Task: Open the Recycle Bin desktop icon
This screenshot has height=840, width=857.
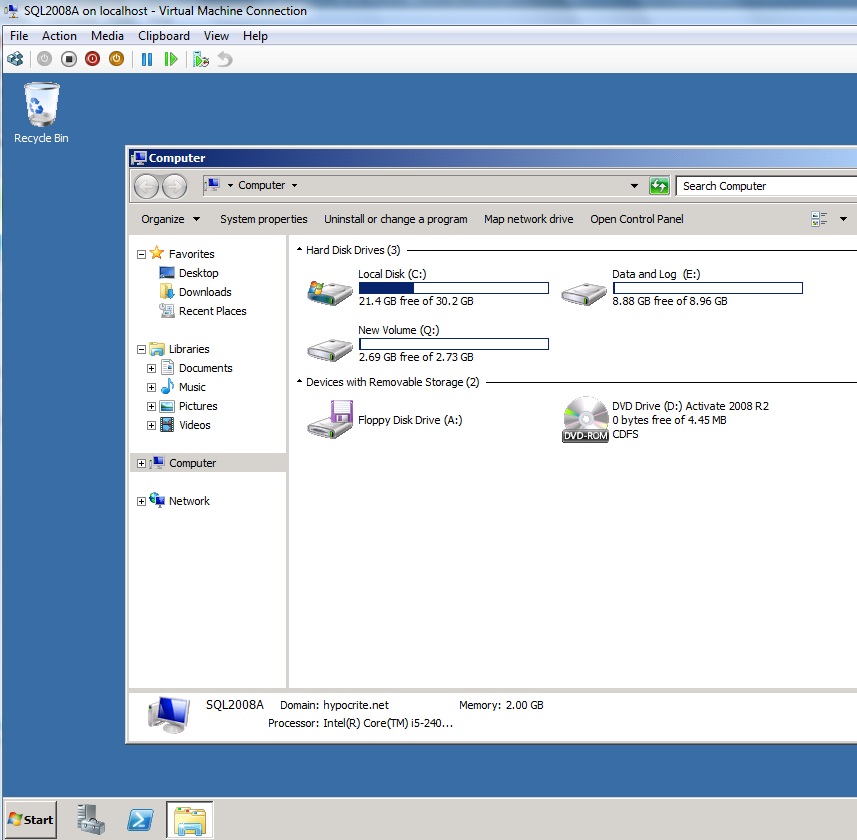Action: (x=42, y=113)
